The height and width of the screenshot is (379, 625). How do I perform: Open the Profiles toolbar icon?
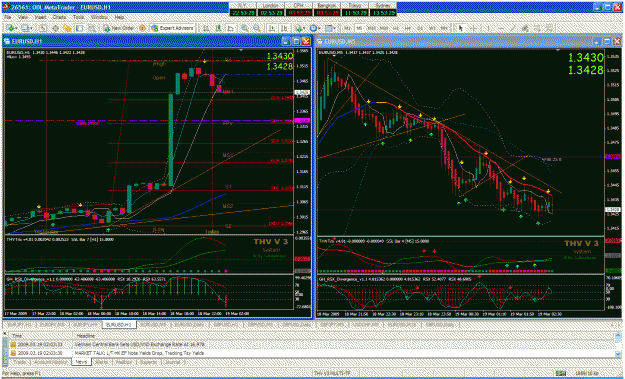pos(26,28)
